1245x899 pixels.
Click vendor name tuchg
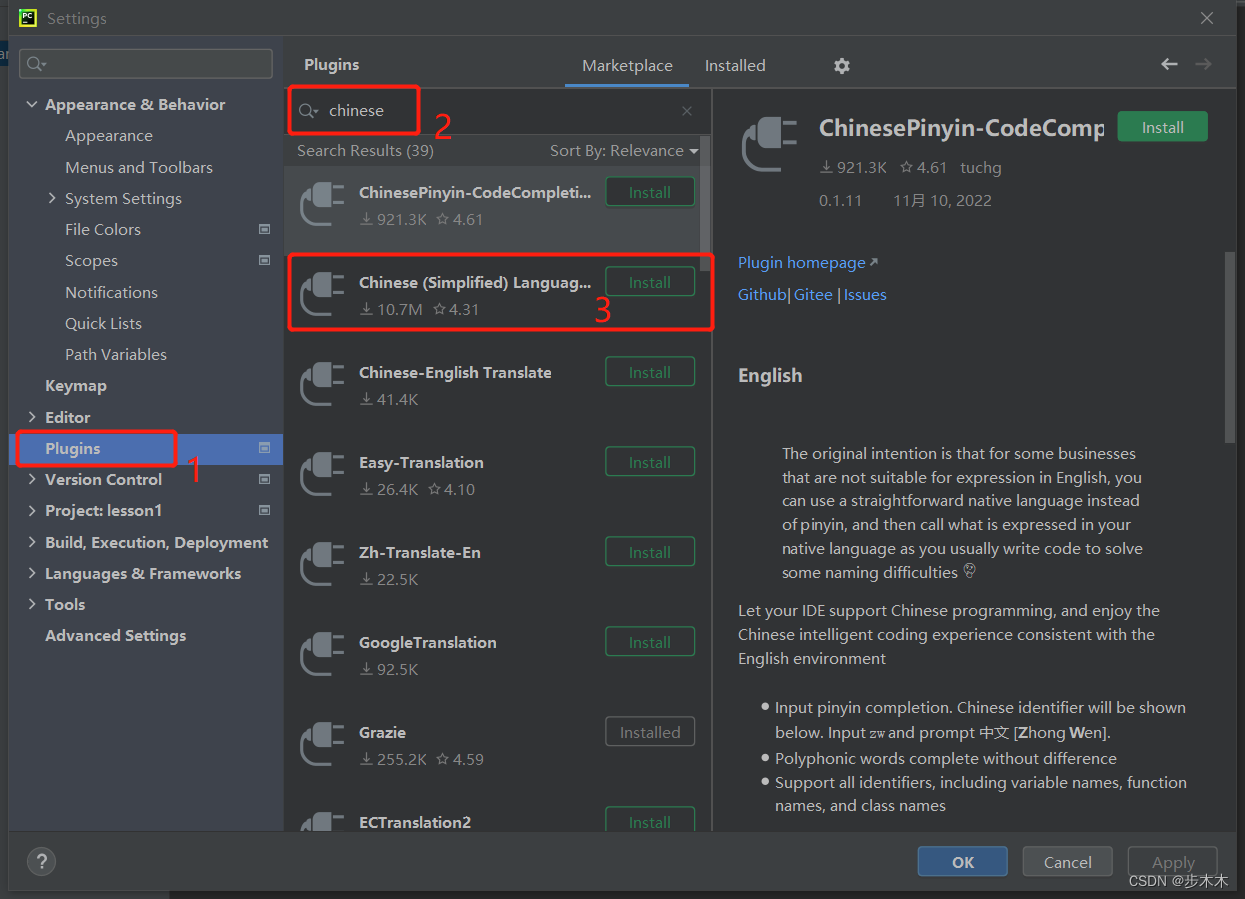pos(981,167)
